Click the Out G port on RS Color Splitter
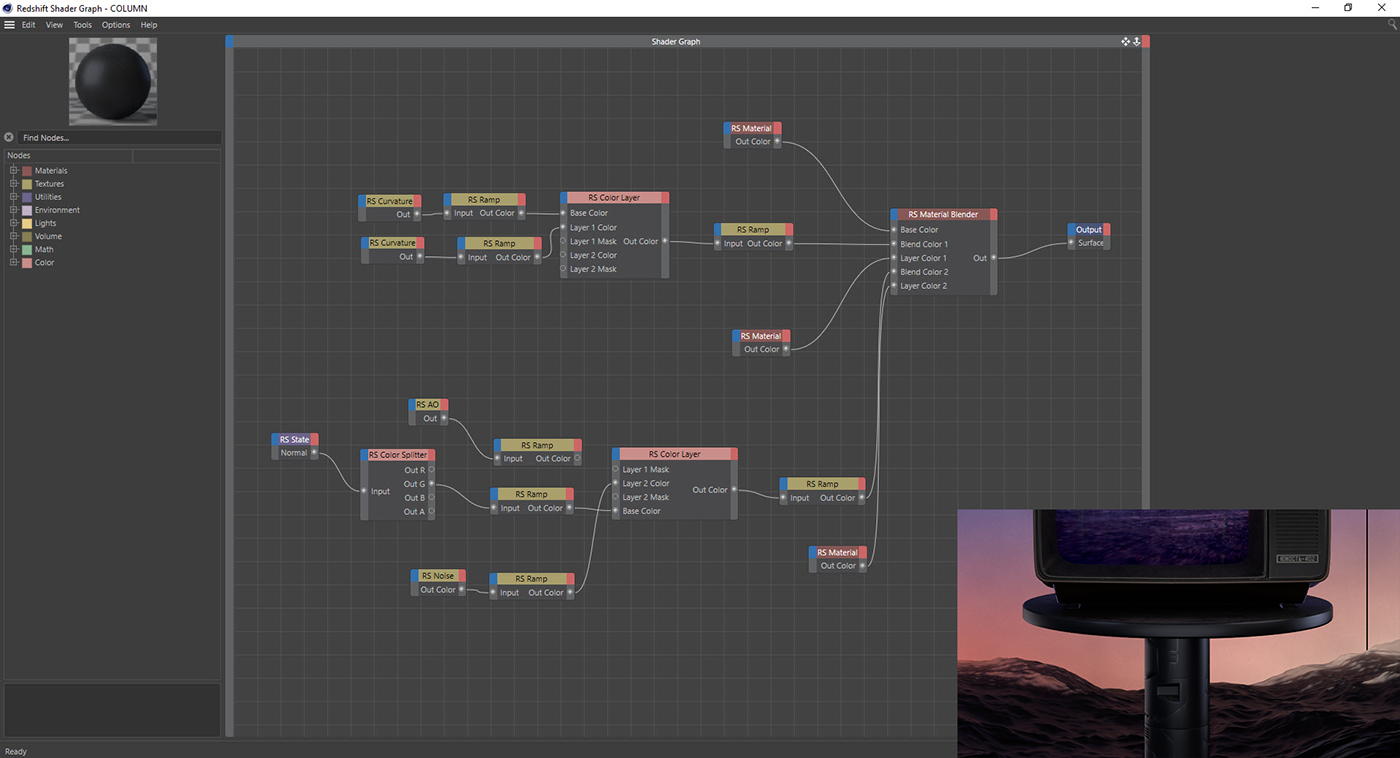1400x758 pixels. coord(431,484)
